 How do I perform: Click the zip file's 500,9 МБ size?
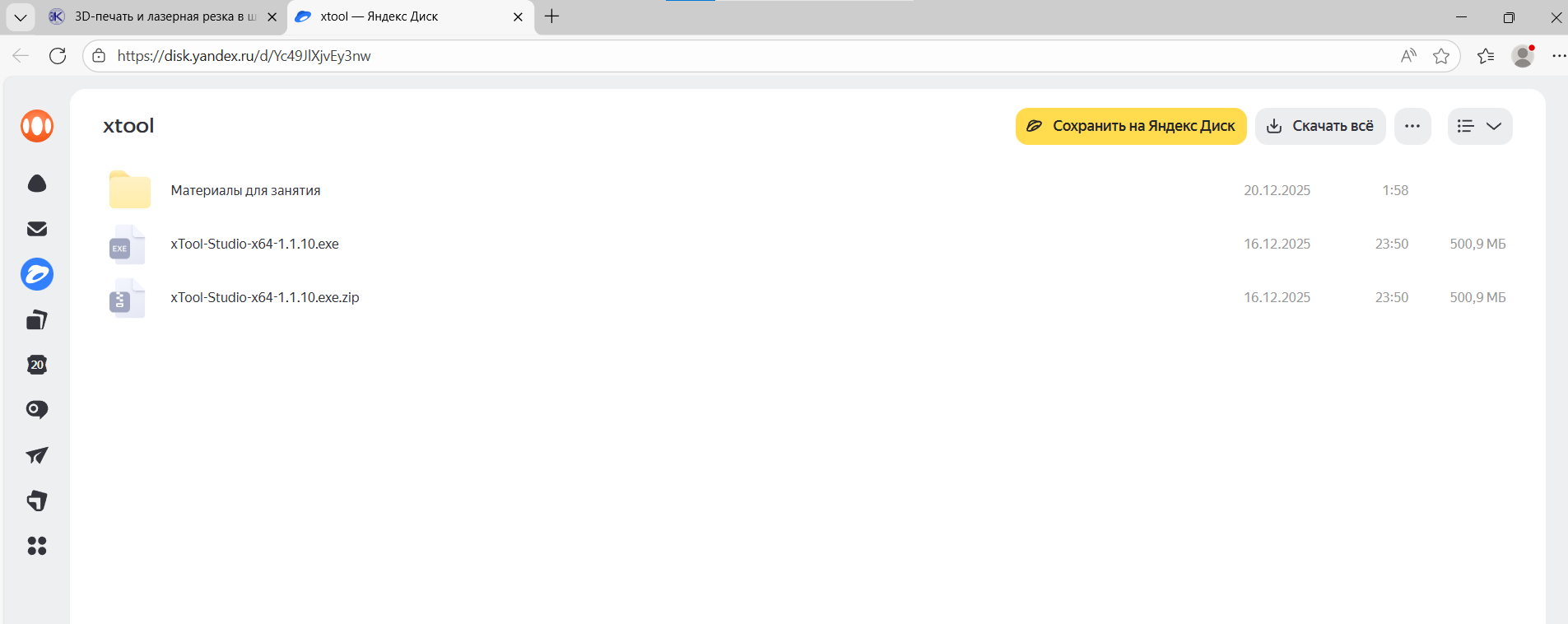[x=1477, y=297]
